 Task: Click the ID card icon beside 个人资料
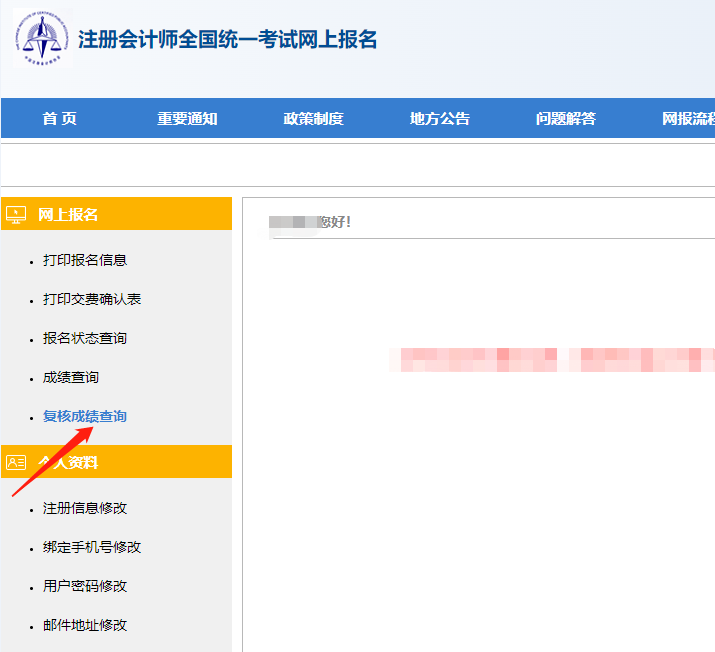pos(16,462)
